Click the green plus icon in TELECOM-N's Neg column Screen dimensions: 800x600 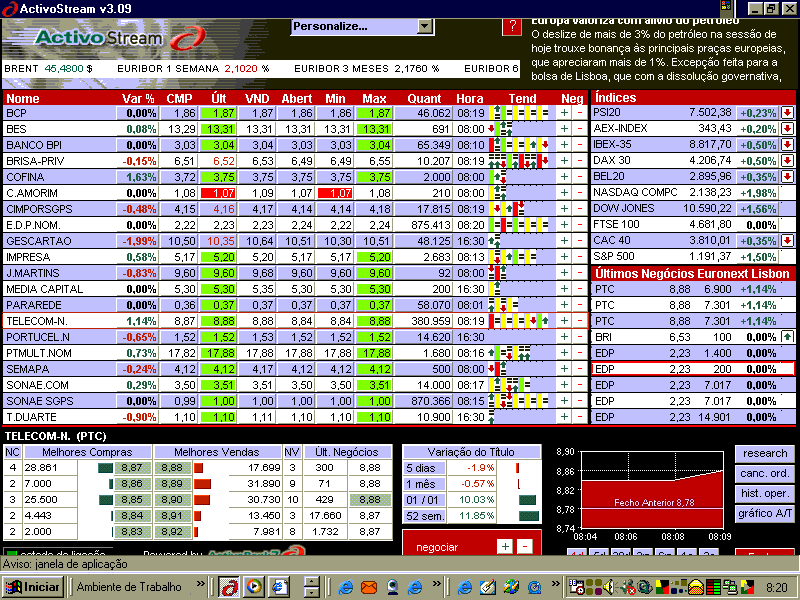563,322
